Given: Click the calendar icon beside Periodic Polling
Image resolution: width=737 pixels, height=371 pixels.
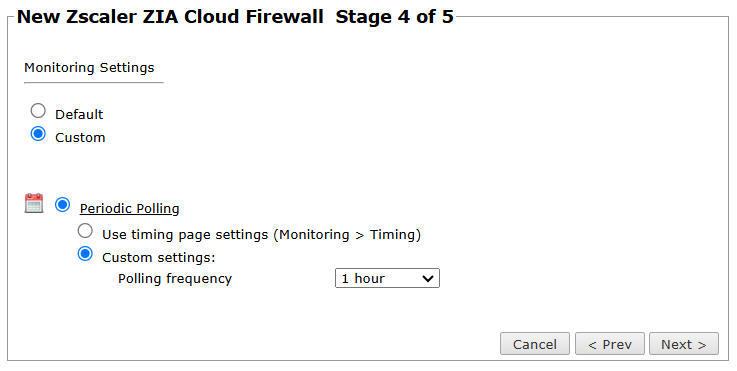Looking at the screenshot, I should tap(34, 203).
